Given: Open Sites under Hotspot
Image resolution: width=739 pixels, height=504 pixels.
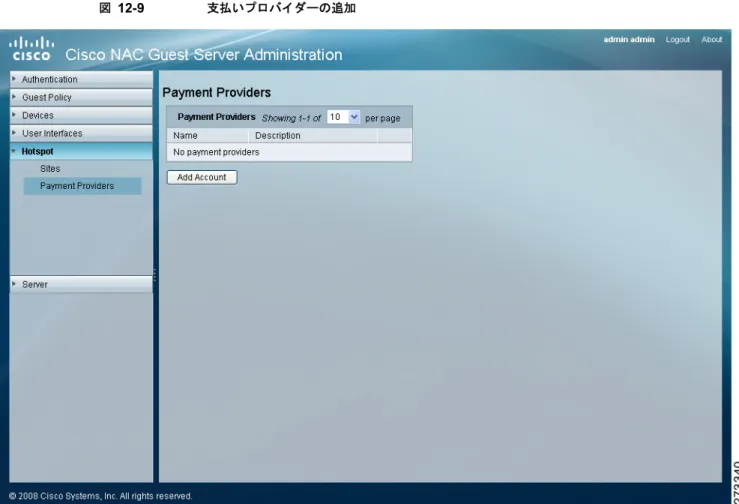Looking at the screenshot, I should [50, 168].
